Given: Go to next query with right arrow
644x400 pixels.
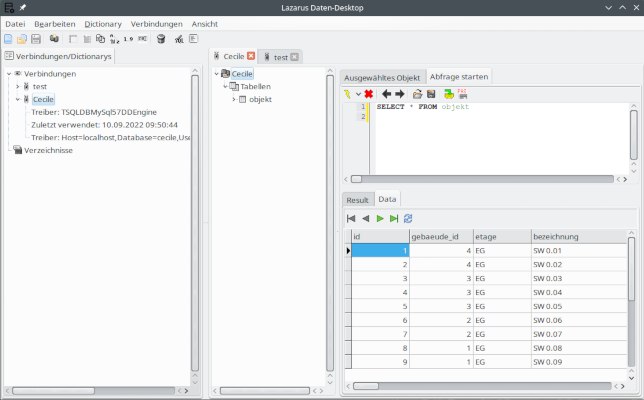Looking at the screenshot, I should (x=400, y=94).
